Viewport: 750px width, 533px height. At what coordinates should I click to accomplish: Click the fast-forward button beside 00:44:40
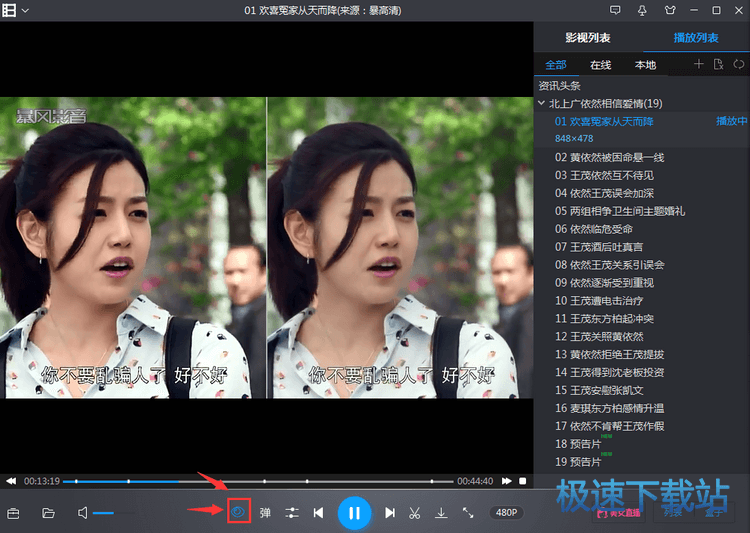(507, 481)
